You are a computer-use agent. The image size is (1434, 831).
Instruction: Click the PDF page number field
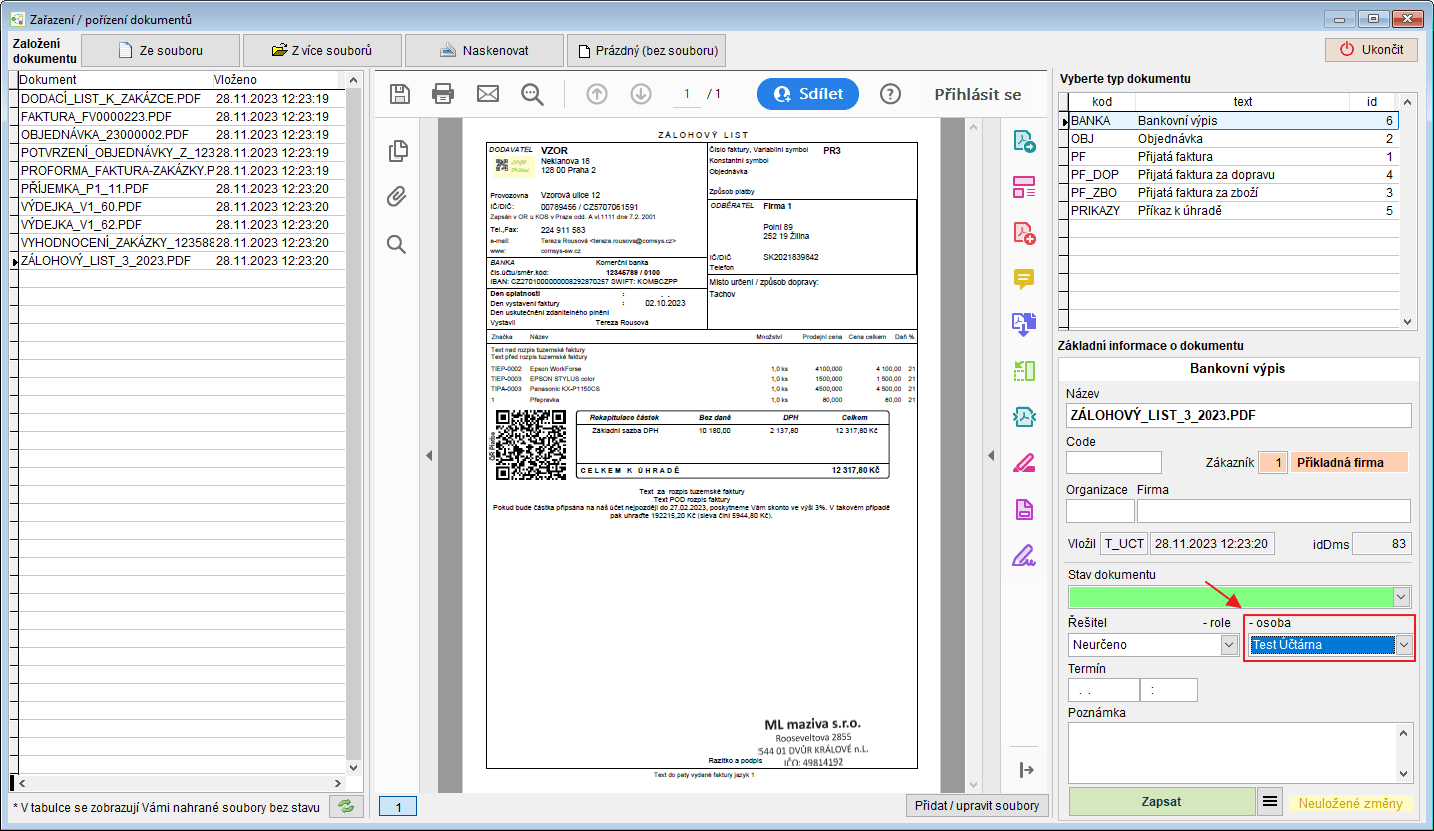click(686, 94)
